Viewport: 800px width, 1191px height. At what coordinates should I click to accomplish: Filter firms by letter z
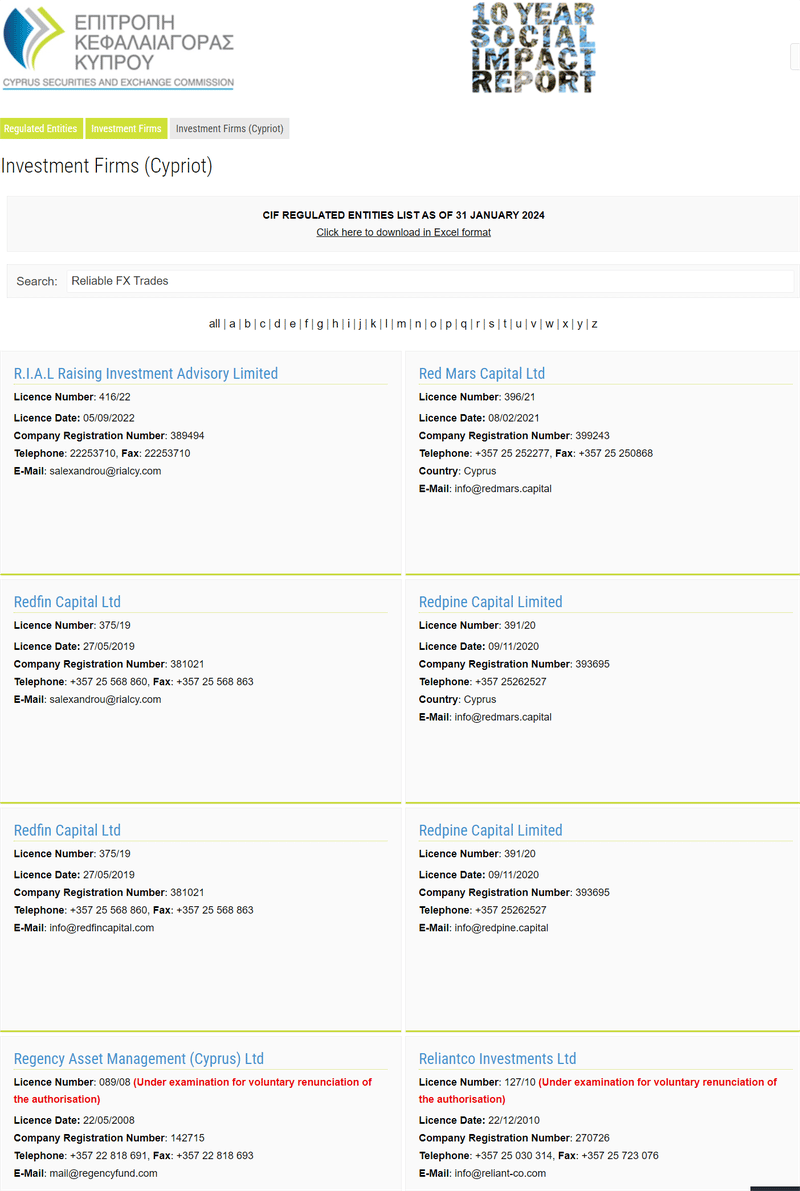[594, 324]
